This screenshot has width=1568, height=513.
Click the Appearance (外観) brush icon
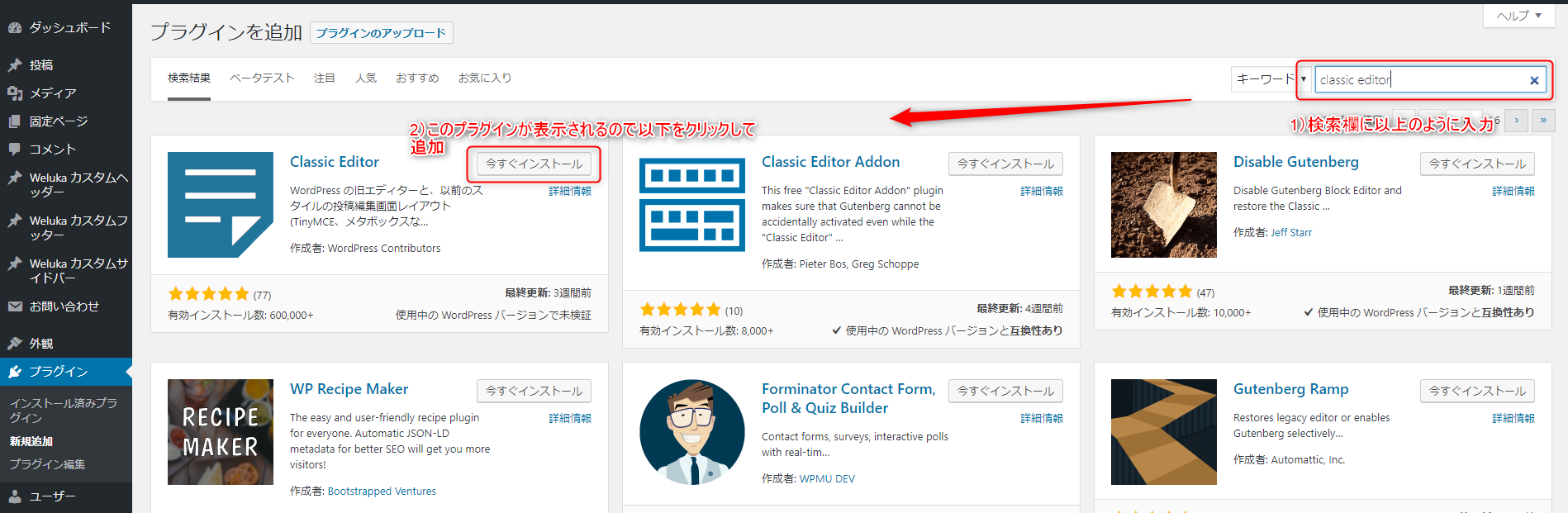pyautogui.click(x=15, y=343)
